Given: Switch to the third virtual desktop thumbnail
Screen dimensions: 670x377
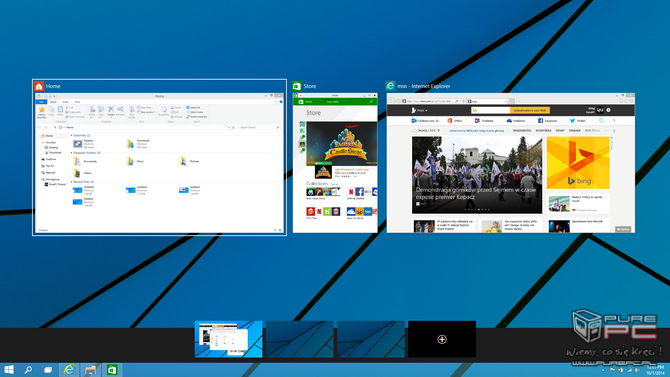Looking at the screenshot, I should click(370, 339).
